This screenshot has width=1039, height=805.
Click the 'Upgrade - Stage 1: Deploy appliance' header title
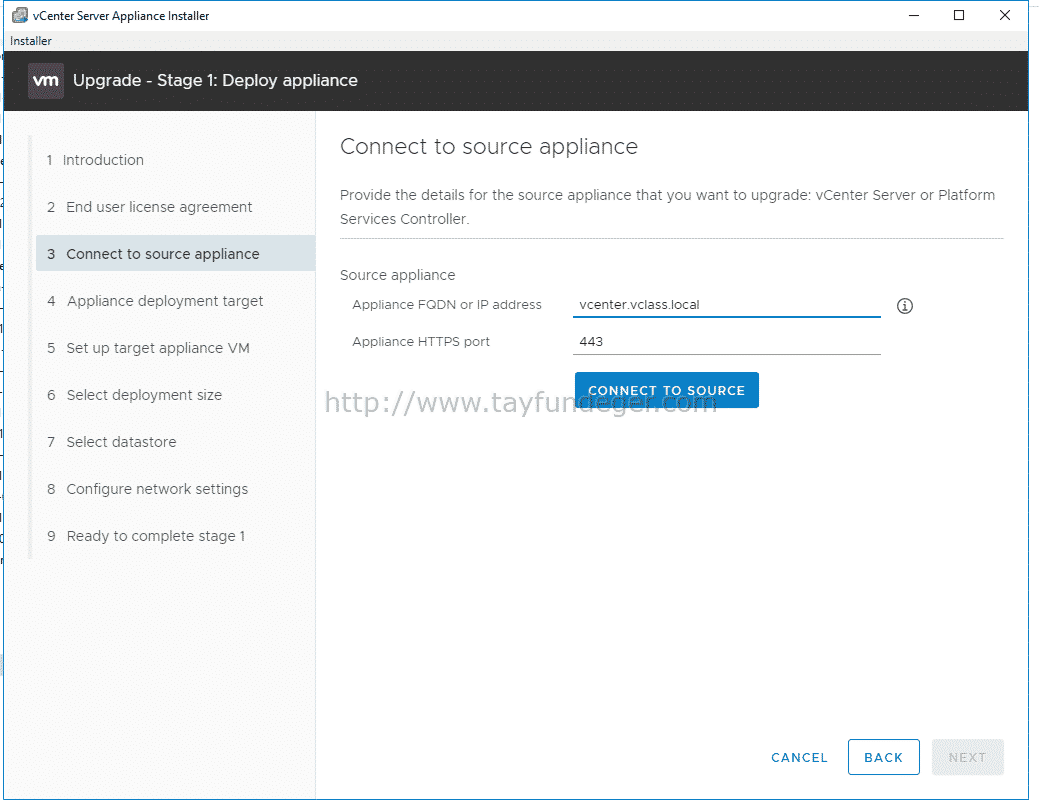(x=215, y=81)
